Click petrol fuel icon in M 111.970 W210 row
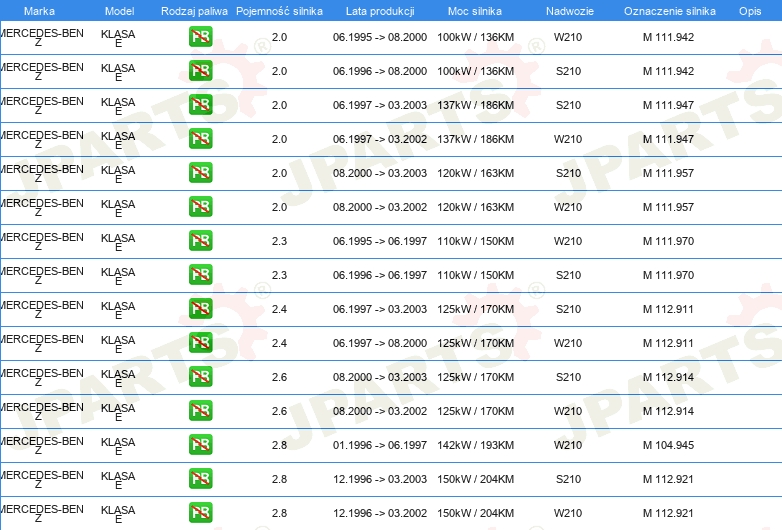Screen dimensions: 782x530 coord(200,241)
